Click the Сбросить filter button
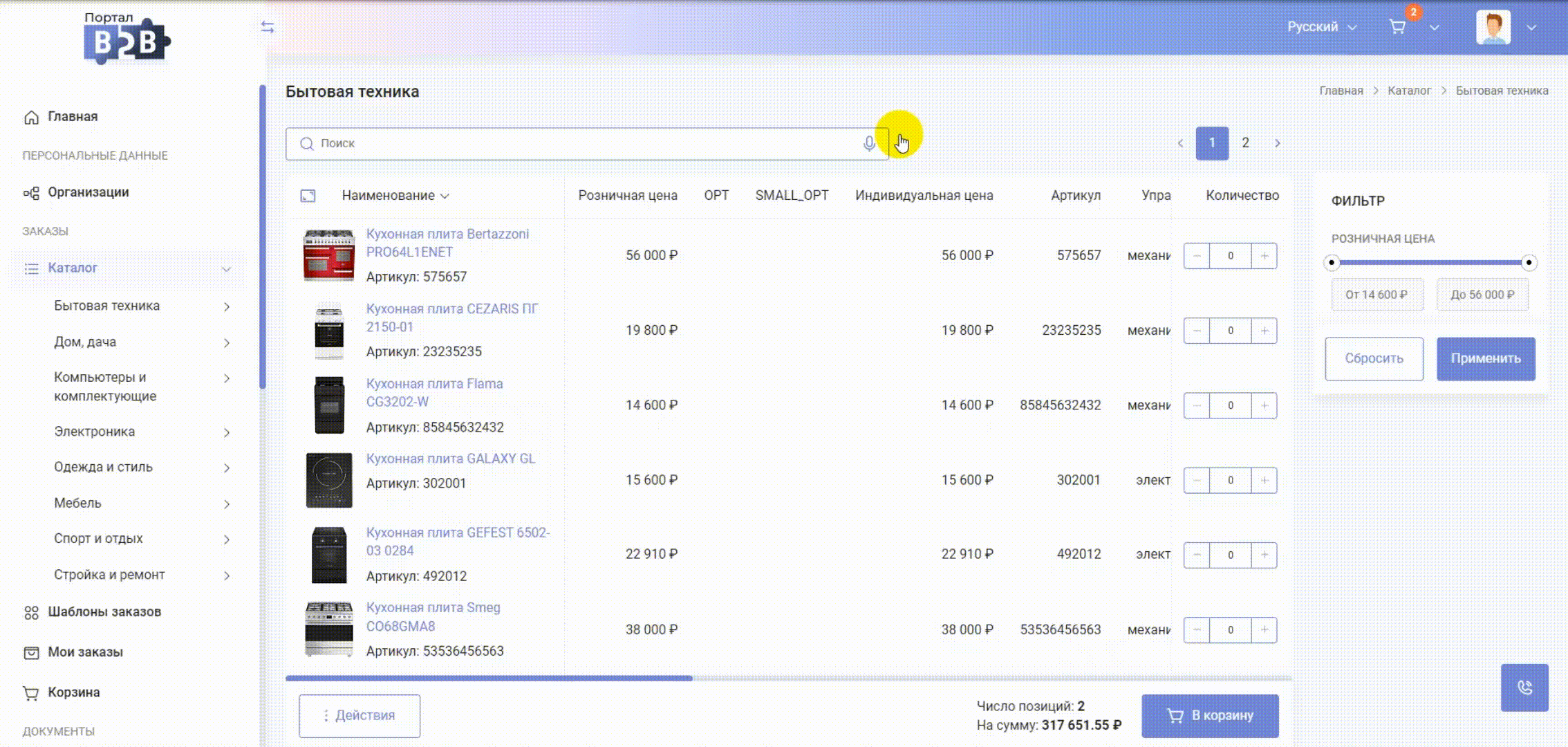This screenshot has width=1568, height=747. click(1374, 359)
